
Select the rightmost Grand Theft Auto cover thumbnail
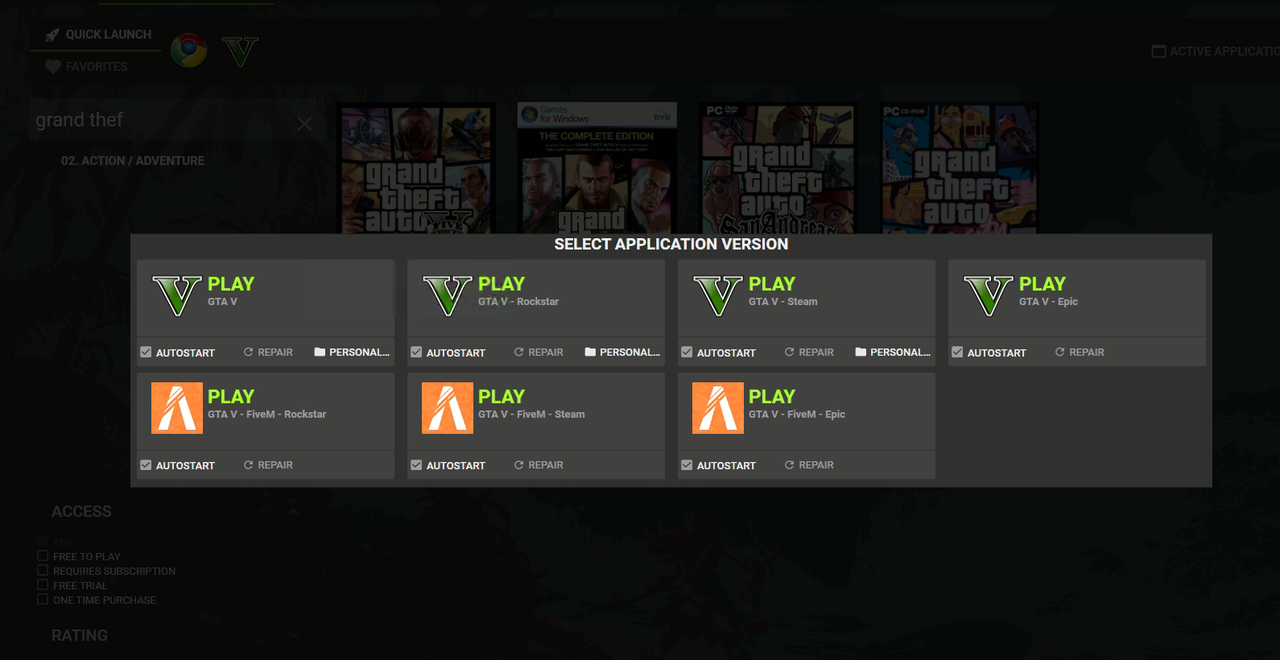click(x=960, y=169)
